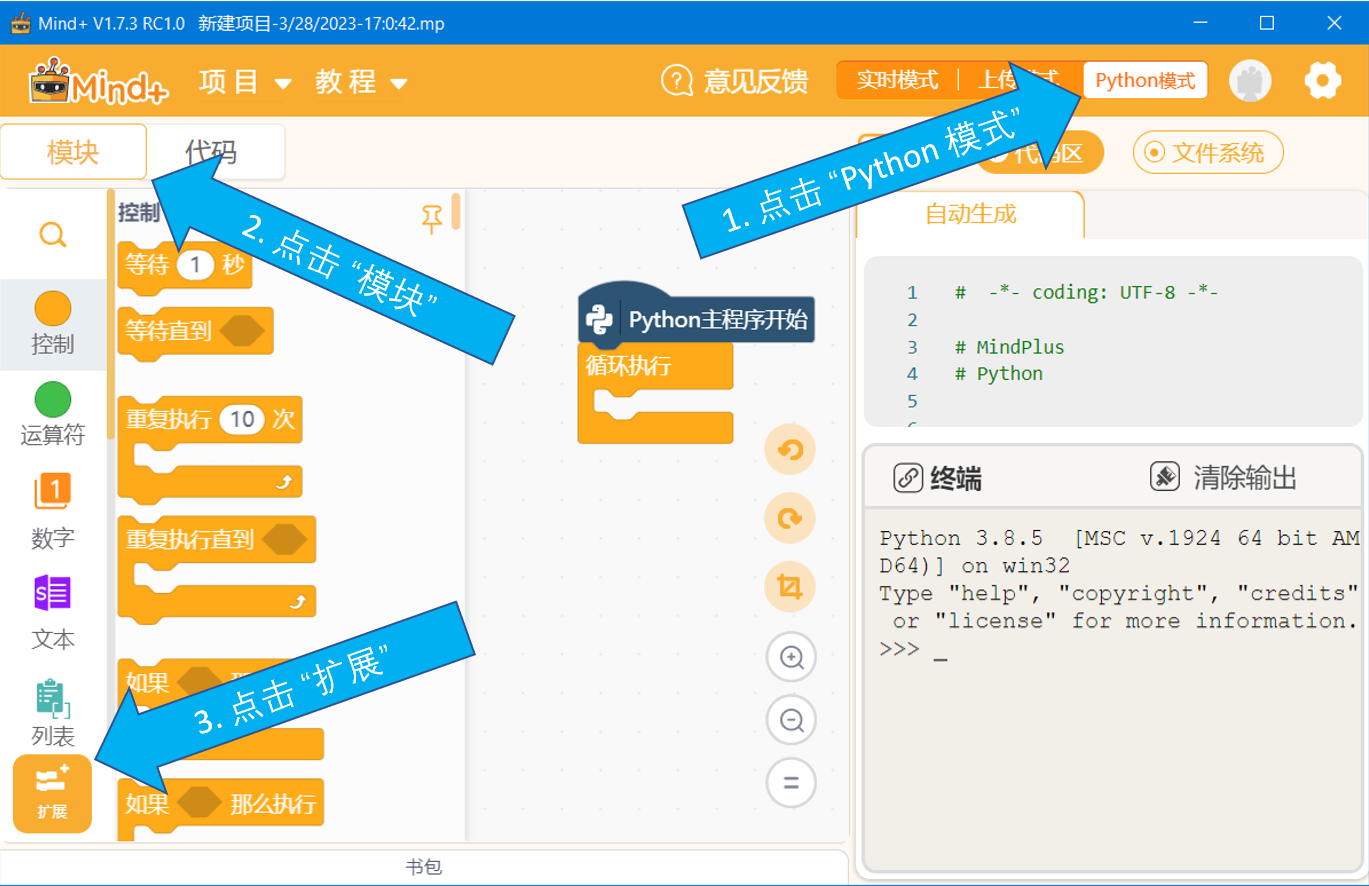Select the 代码 tab
This screenshot has height=886, width=1369.
point(212,152)
